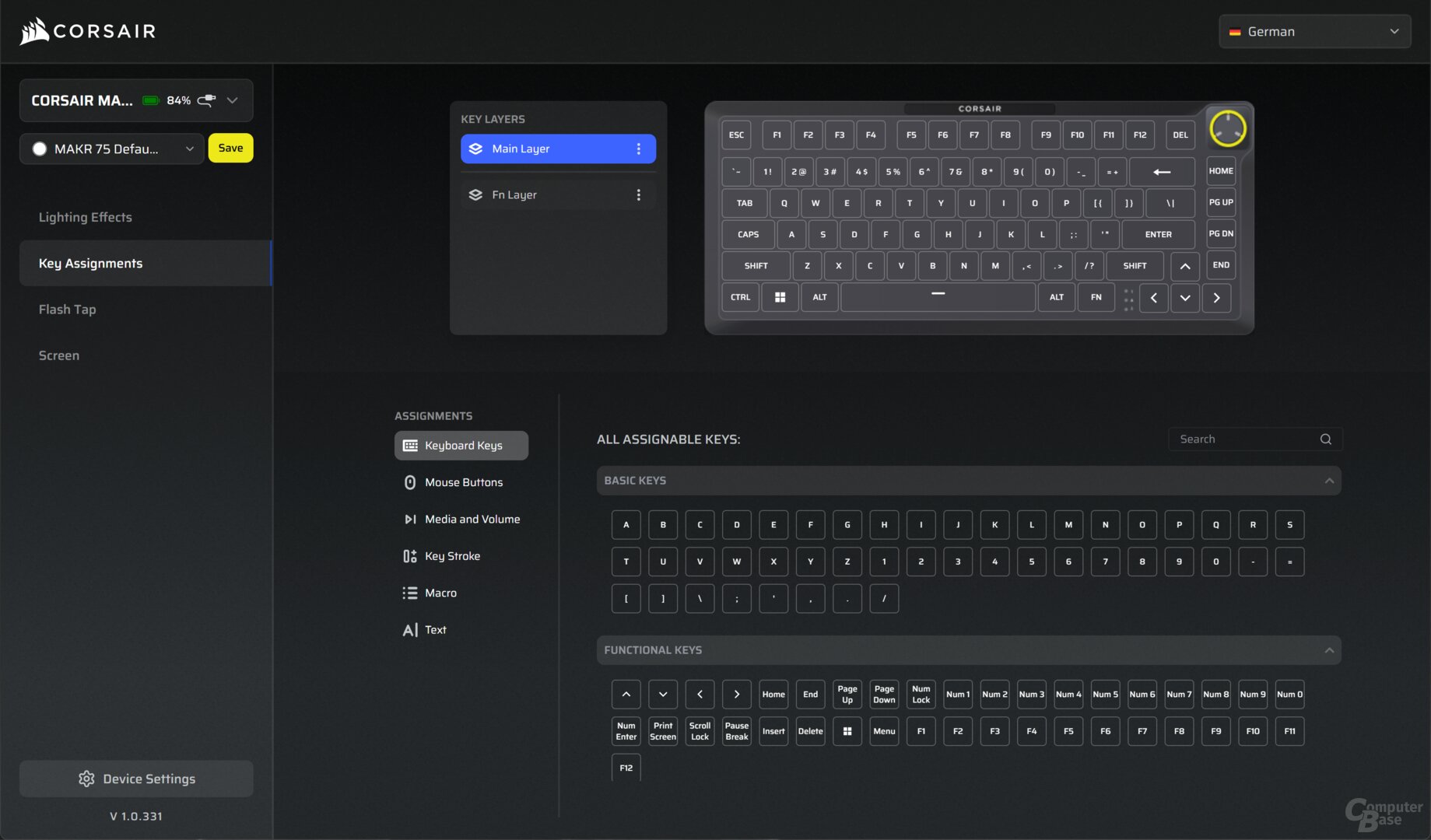Screen dimensions: 1431x840
Task: Open Device Settings
Action: pyautogui.click(x=136, y=779)
